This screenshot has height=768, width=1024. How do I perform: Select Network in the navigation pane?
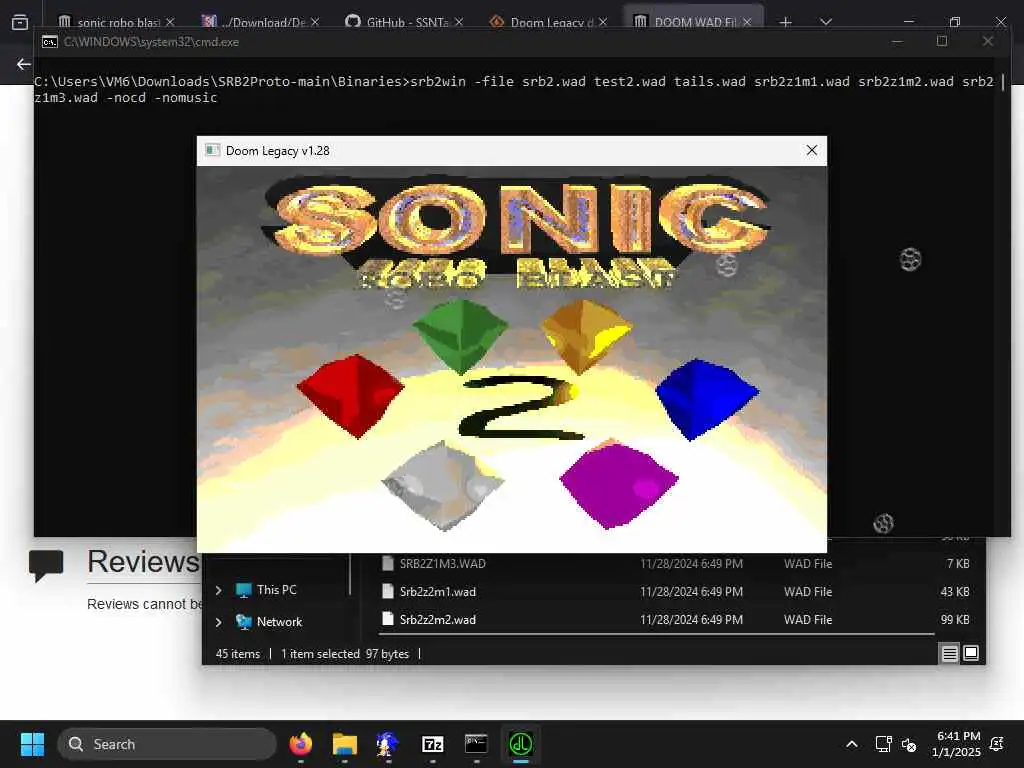[x=280, y=622]
